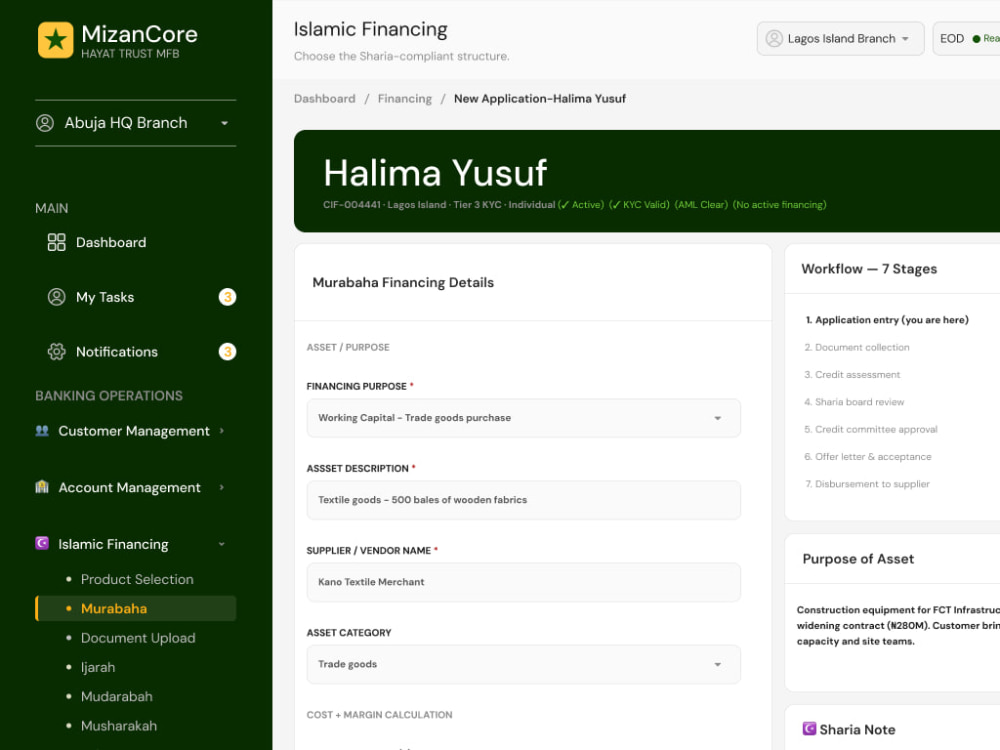Click workflow stage 2 Document collection

pos(857,347)
